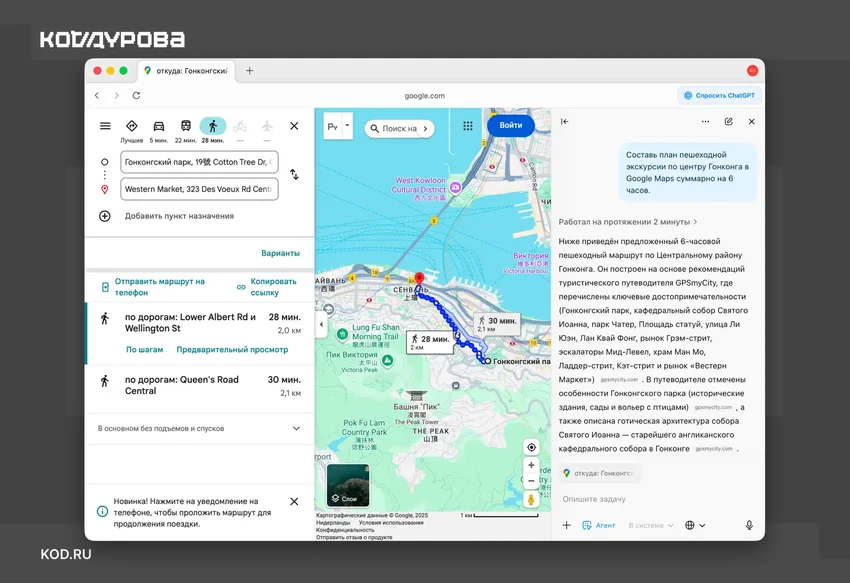Start a new chat compose icon
This screenshot has width=850, height=583.
[x=729, y=121]
